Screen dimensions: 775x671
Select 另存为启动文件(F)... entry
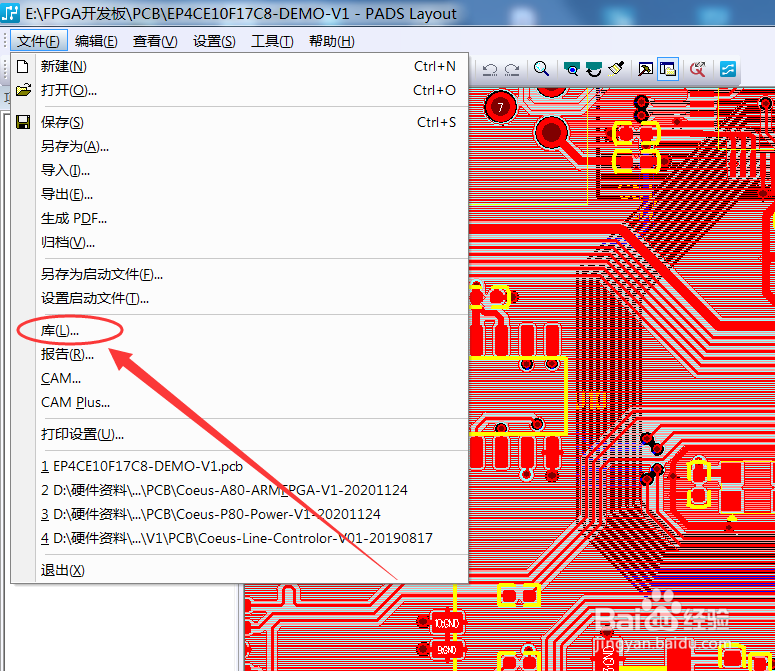tap(240, 274)
